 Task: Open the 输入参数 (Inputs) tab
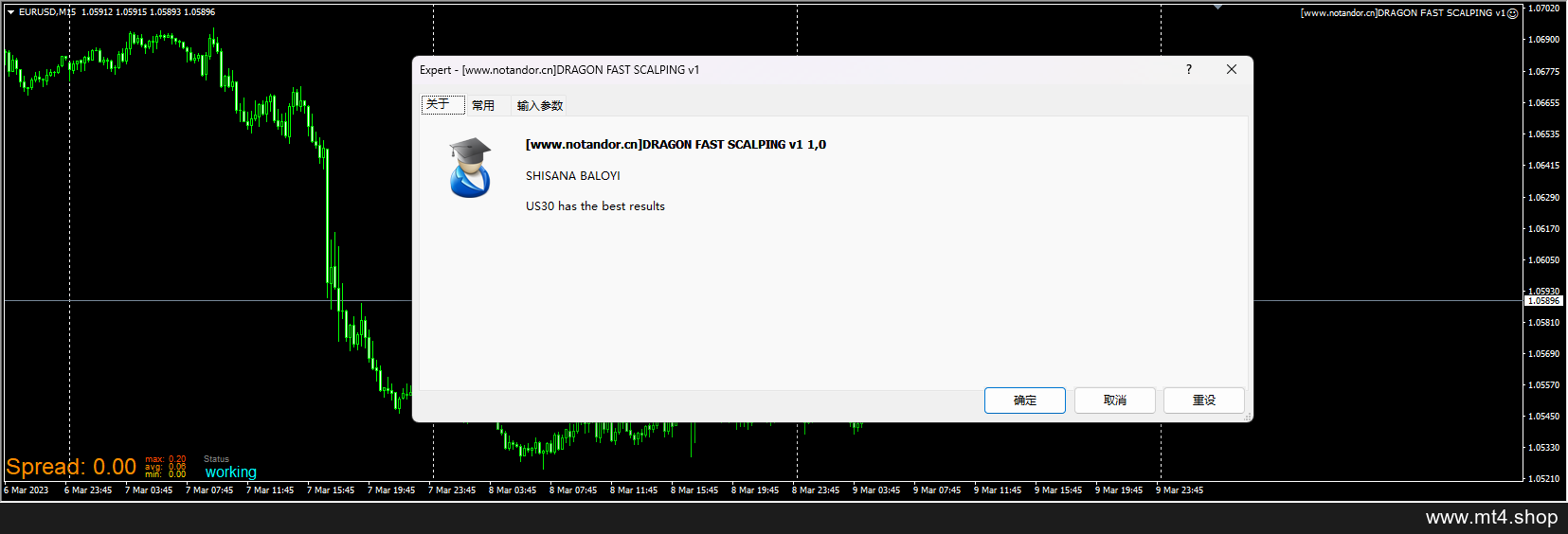[540, 105]
